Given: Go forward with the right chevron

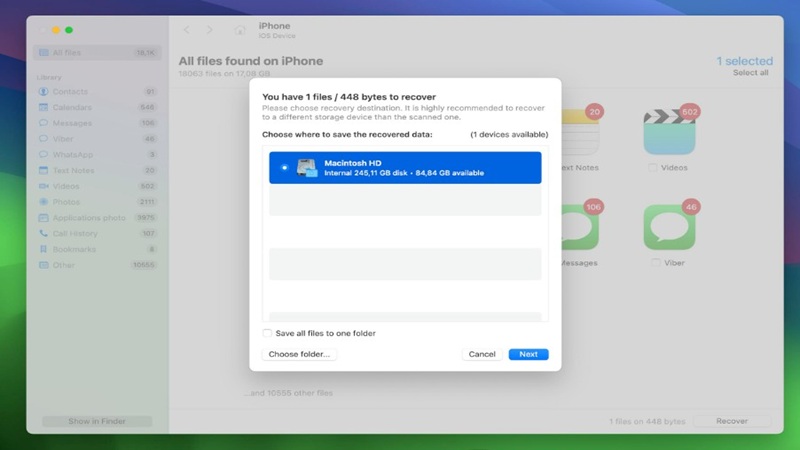Looking at the screenshot, I should [x=210, y=30].
